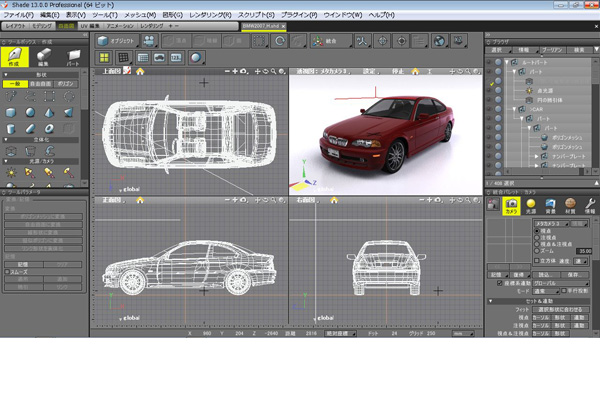The image size is (600, 400).
Task: Toggle the 座標系連動 checkbox
Action: [499, 283]
